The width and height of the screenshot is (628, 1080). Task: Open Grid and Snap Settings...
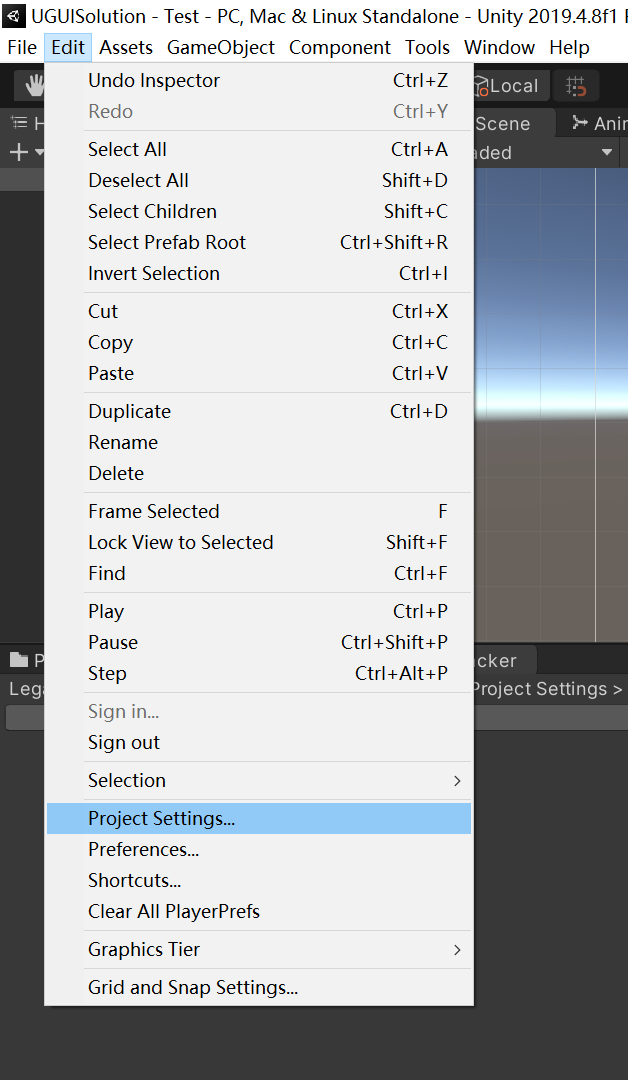(x=259, y=988)
